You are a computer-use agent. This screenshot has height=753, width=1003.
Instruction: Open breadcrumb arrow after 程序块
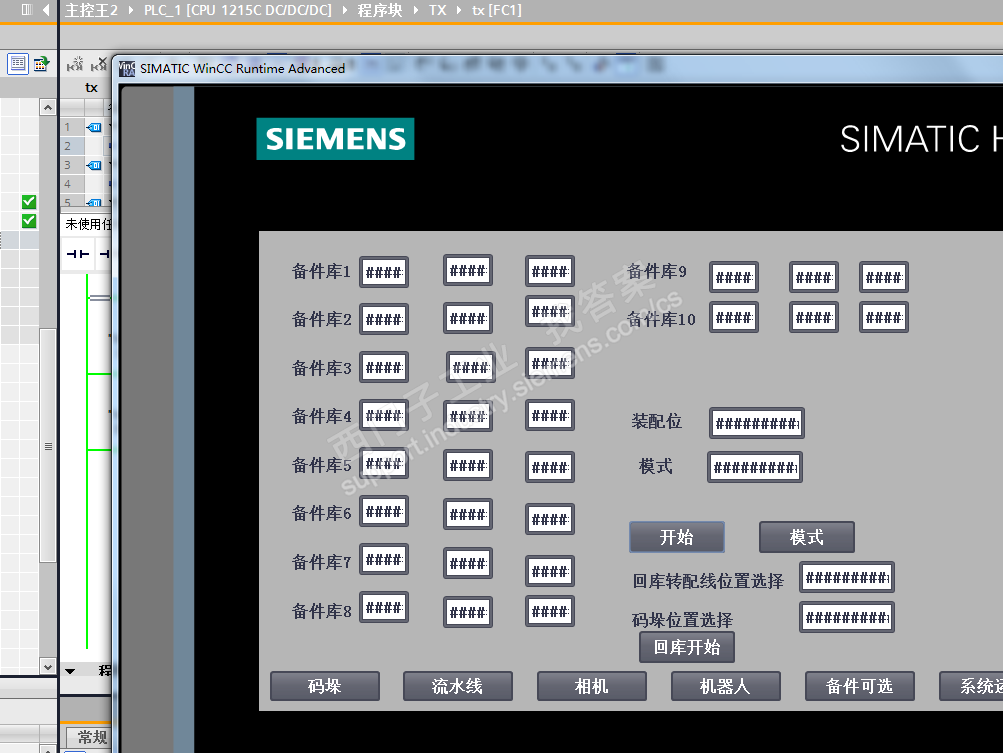pos(416,10)
